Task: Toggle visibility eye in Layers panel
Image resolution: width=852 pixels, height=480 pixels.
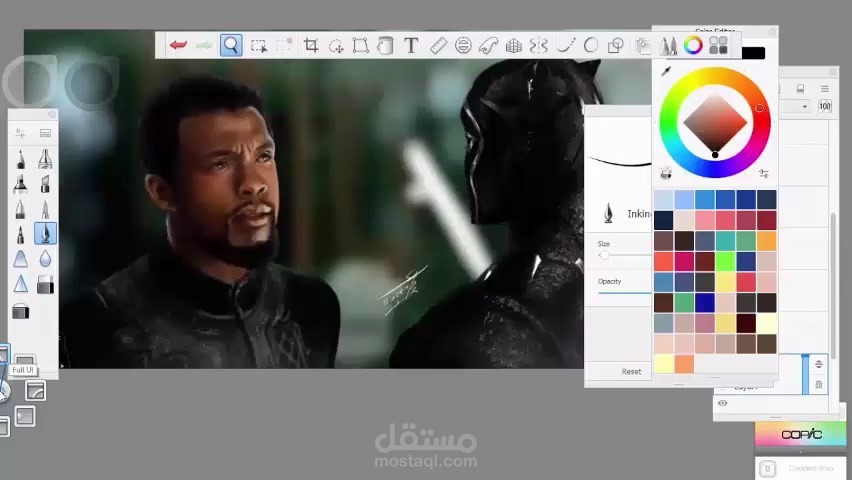Action: point(723,403)
